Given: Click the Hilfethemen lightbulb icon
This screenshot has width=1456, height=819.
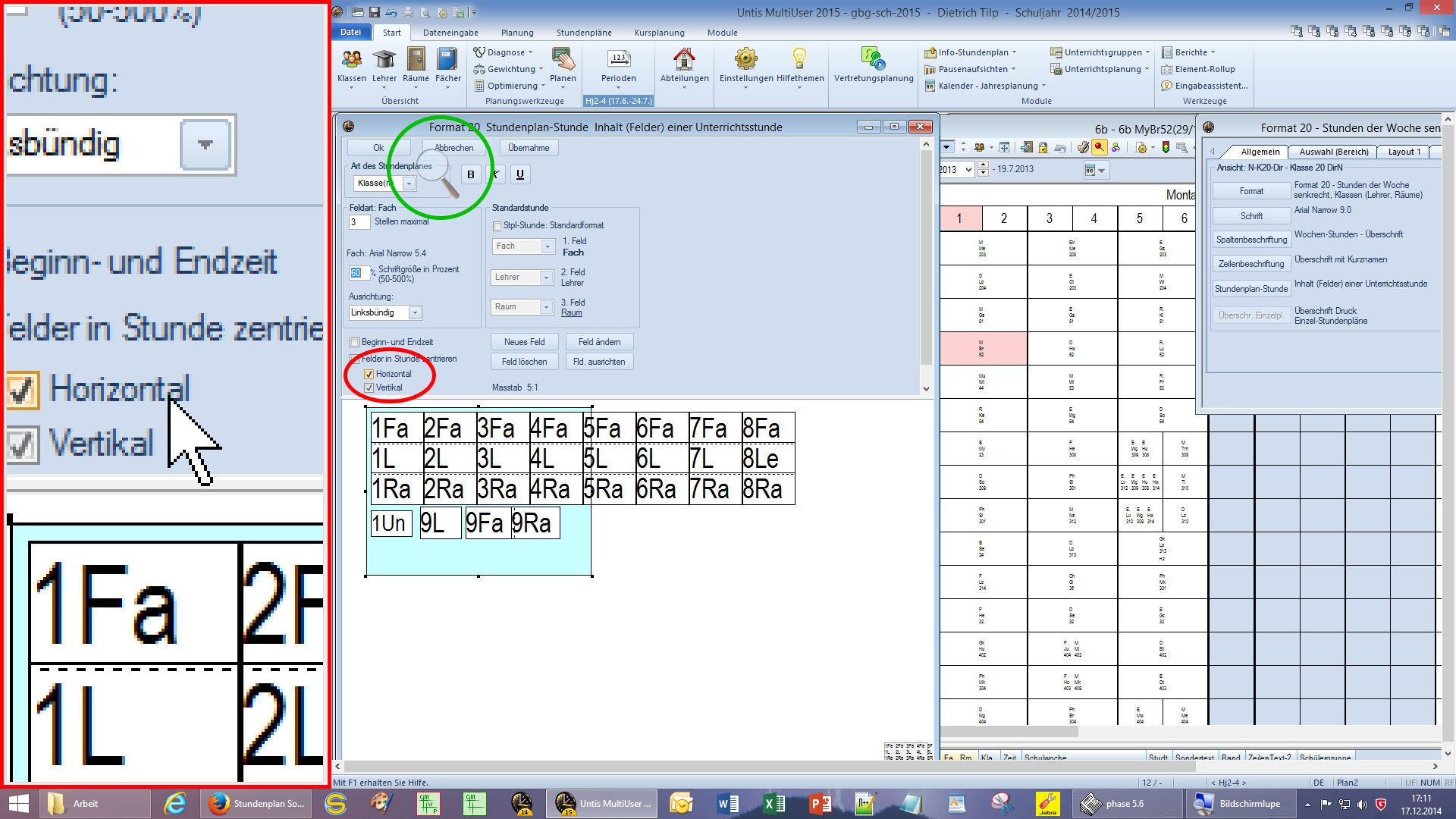Looking at the screenshot, I should click(x=799, y=59).
